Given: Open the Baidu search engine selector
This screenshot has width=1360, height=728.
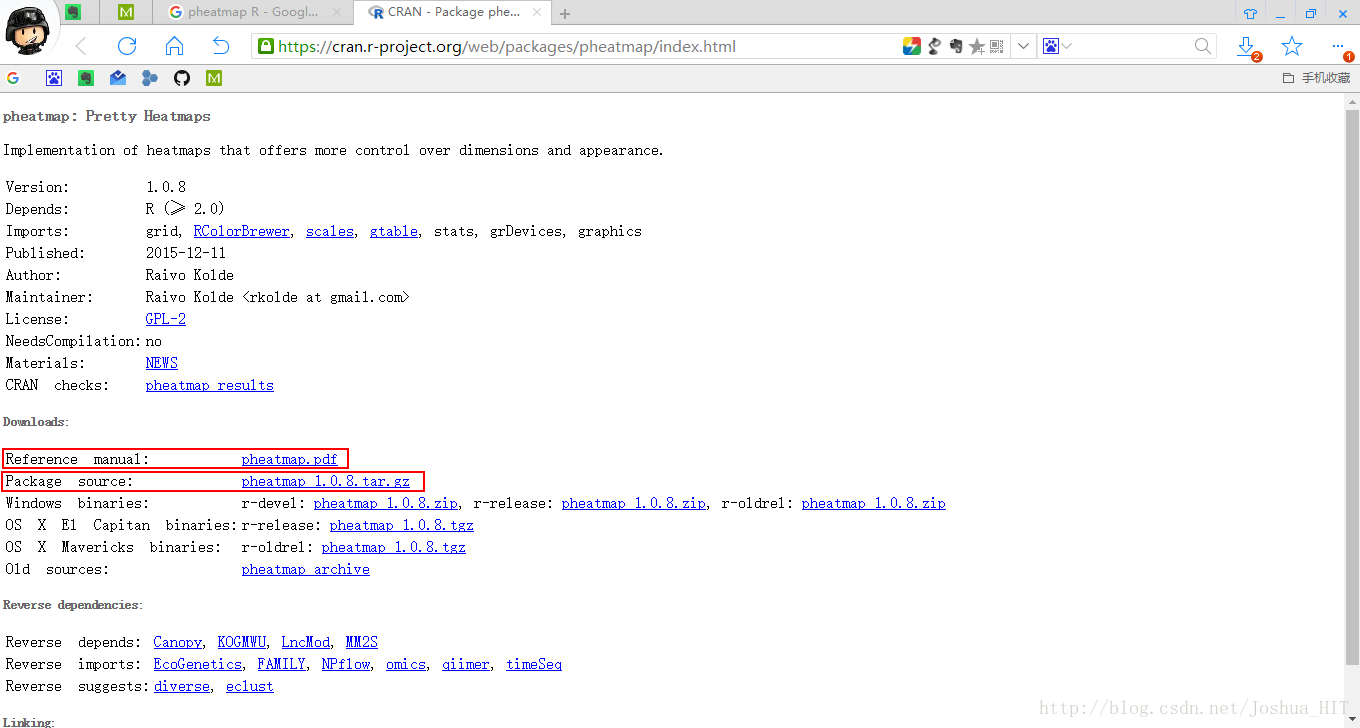Looking at the screenshot, I should click(x=1056, y=46).
